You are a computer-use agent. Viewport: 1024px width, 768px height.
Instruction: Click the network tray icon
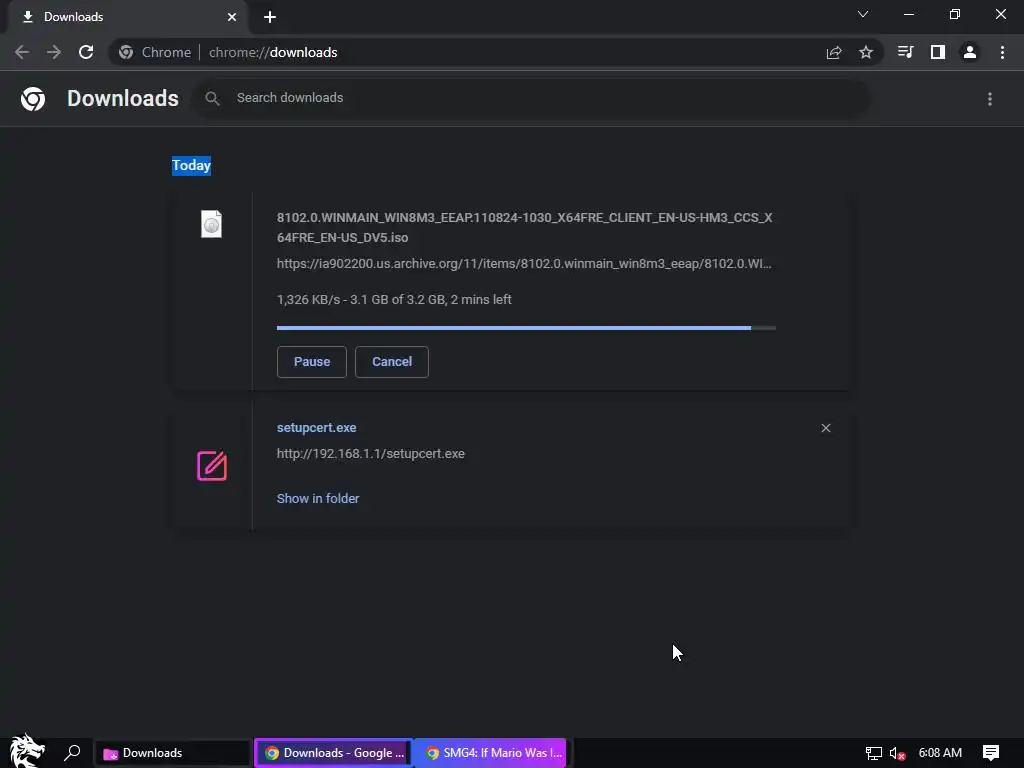(x=873, y=753)
